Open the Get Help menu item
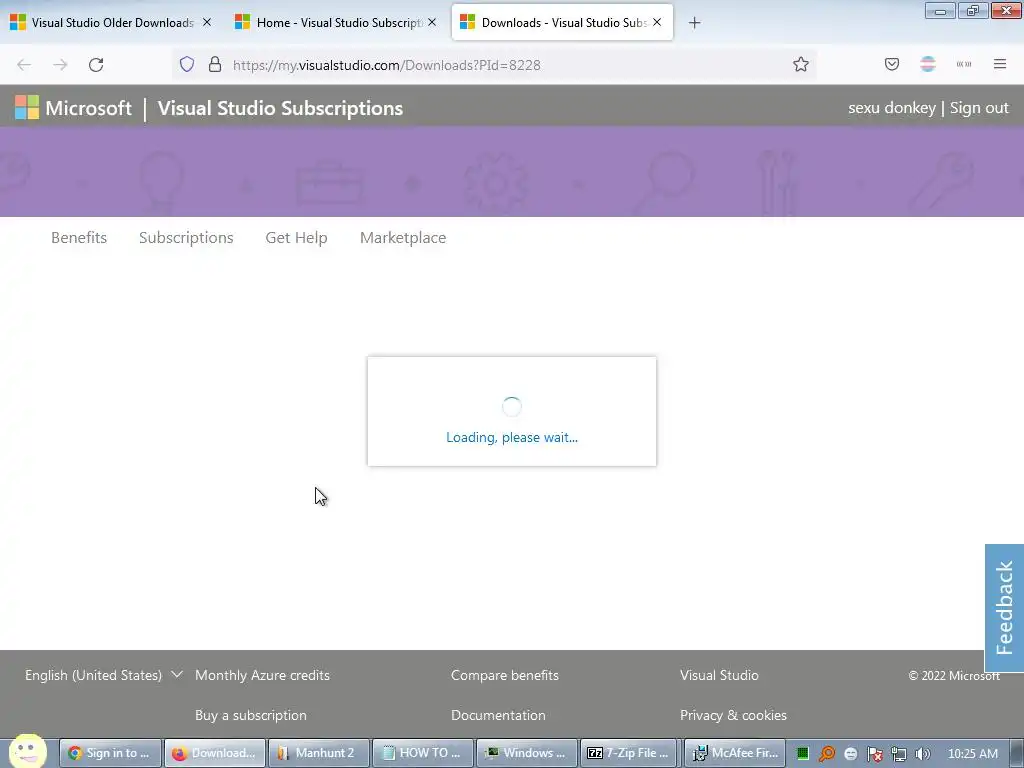This screenshot has width=1024, height=768. pyautogui.click(x=296, y=238)
